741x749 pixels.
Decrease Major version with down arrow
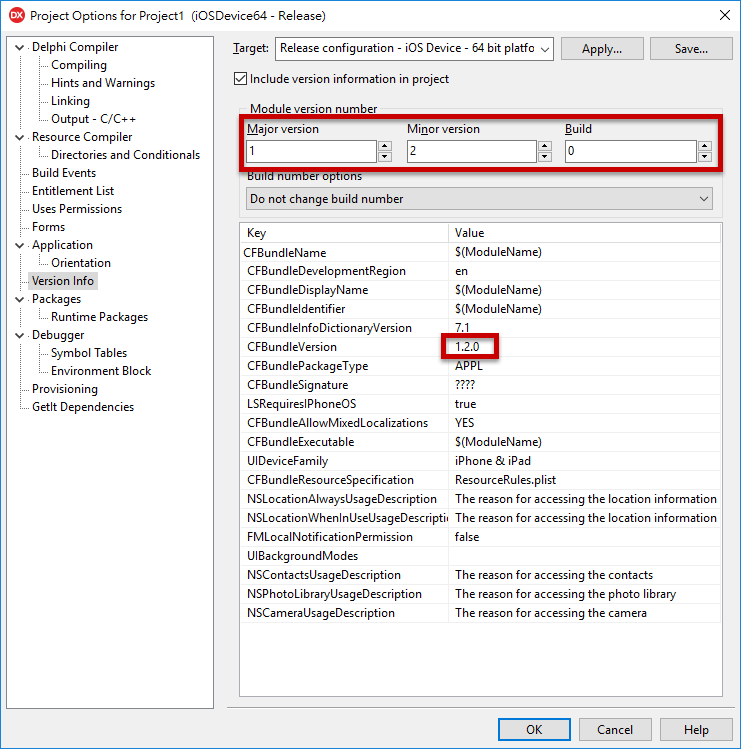385,157
